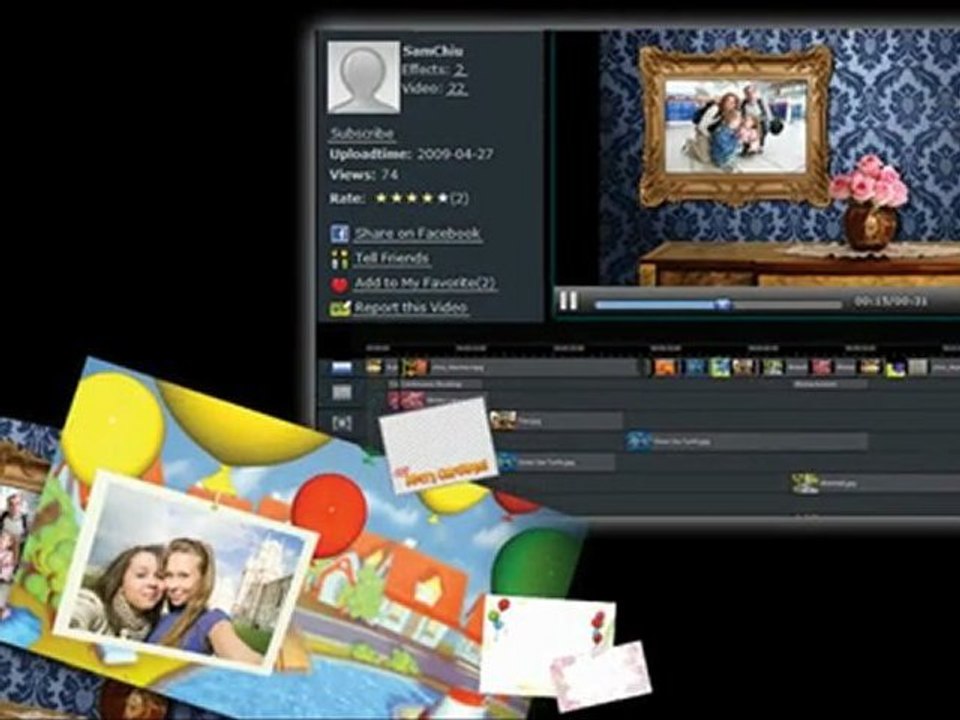
Task: Click the Tell Friends people icon
Action: 340,258
